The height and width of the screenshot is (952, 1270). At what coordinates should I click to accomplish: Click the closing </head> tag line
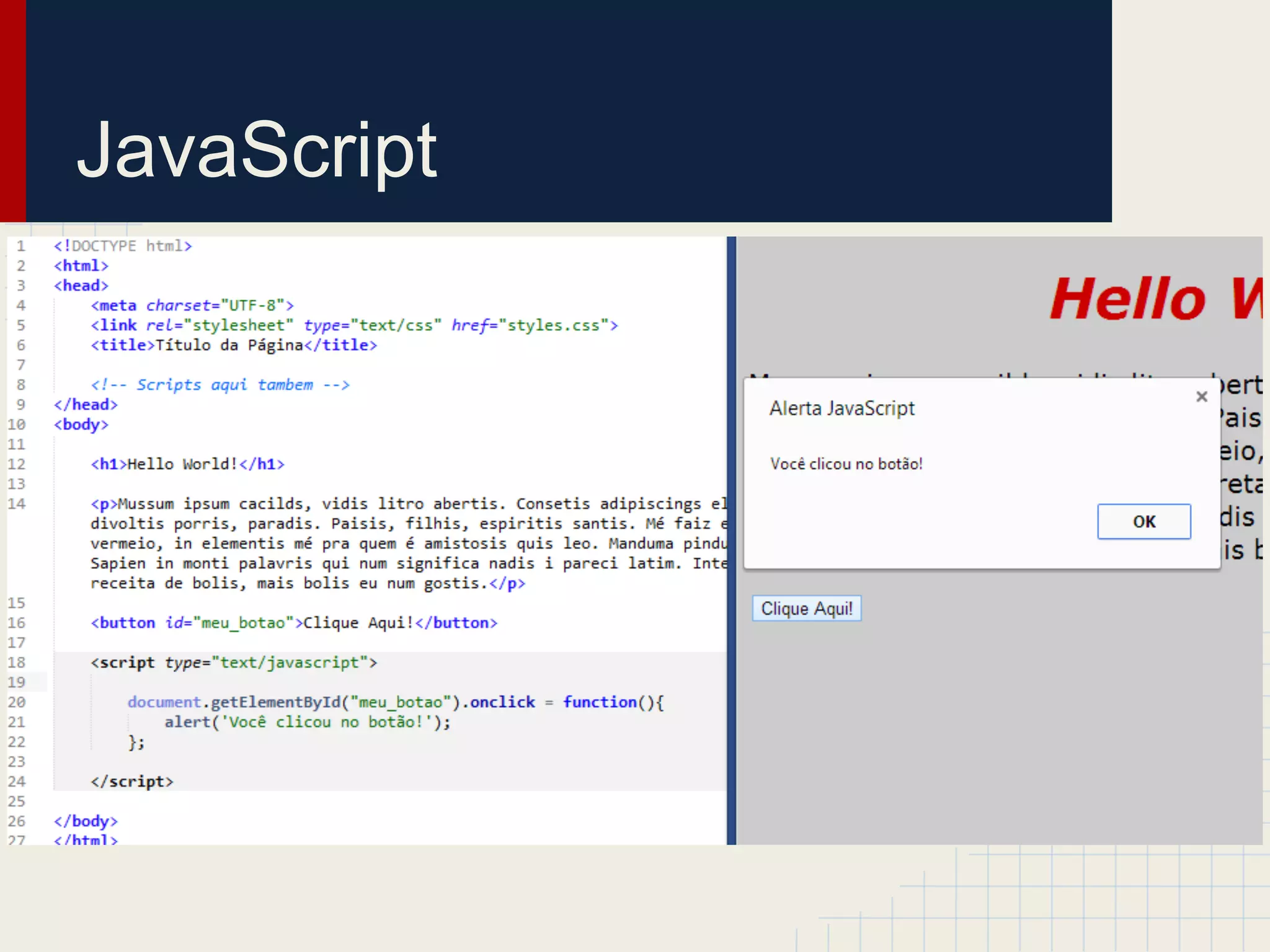click(86, 405)
